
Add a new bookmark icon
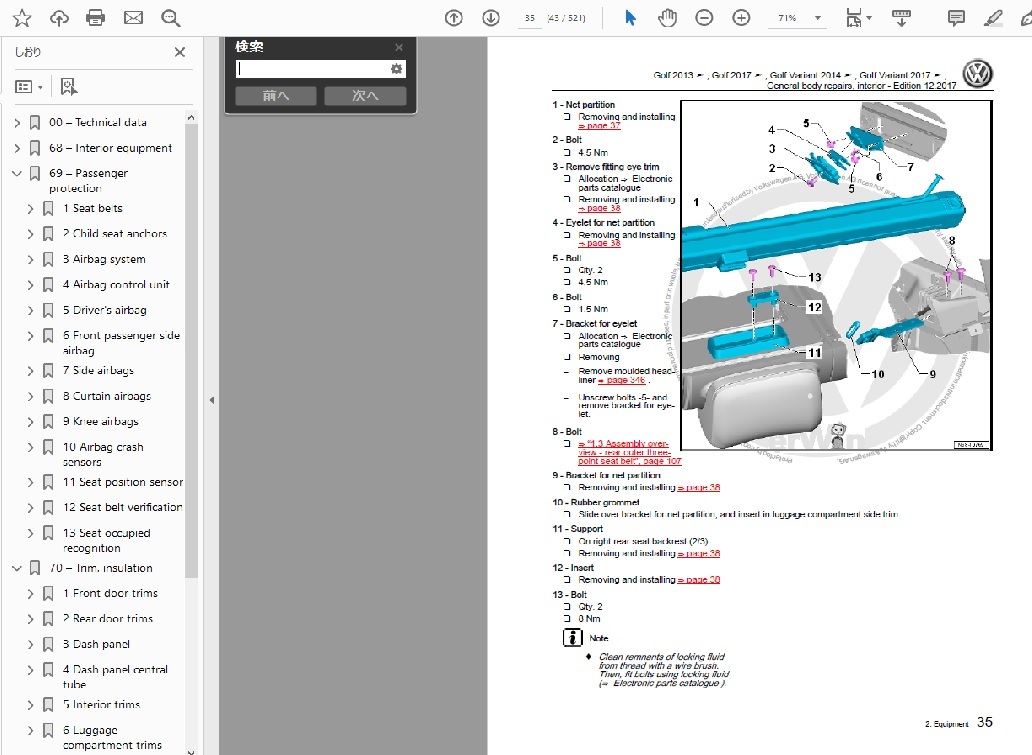[68, 86]
